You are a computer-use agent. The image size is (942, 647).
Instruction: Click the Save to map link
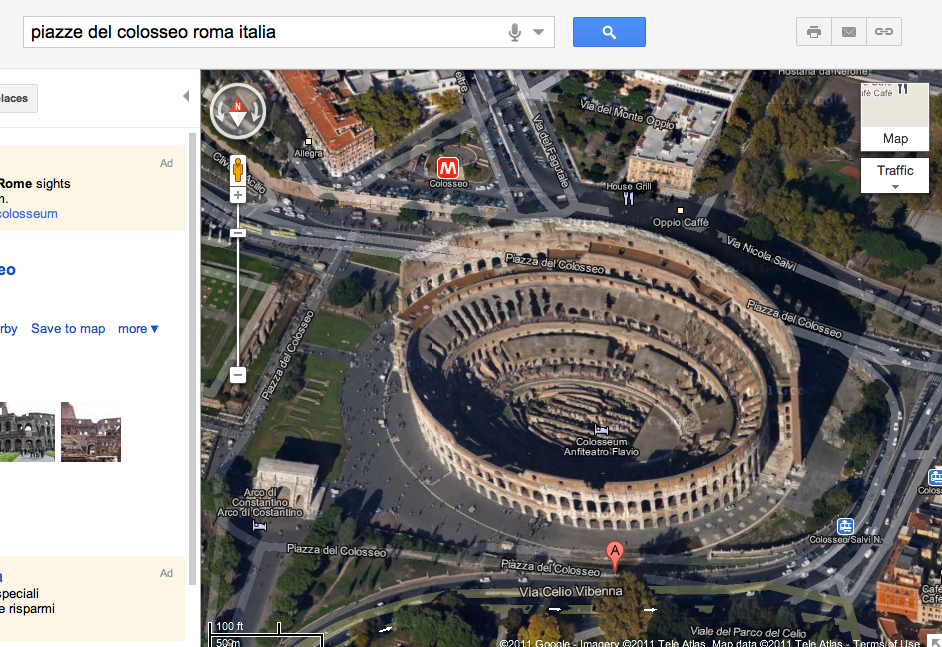click(x=68, y=329)
